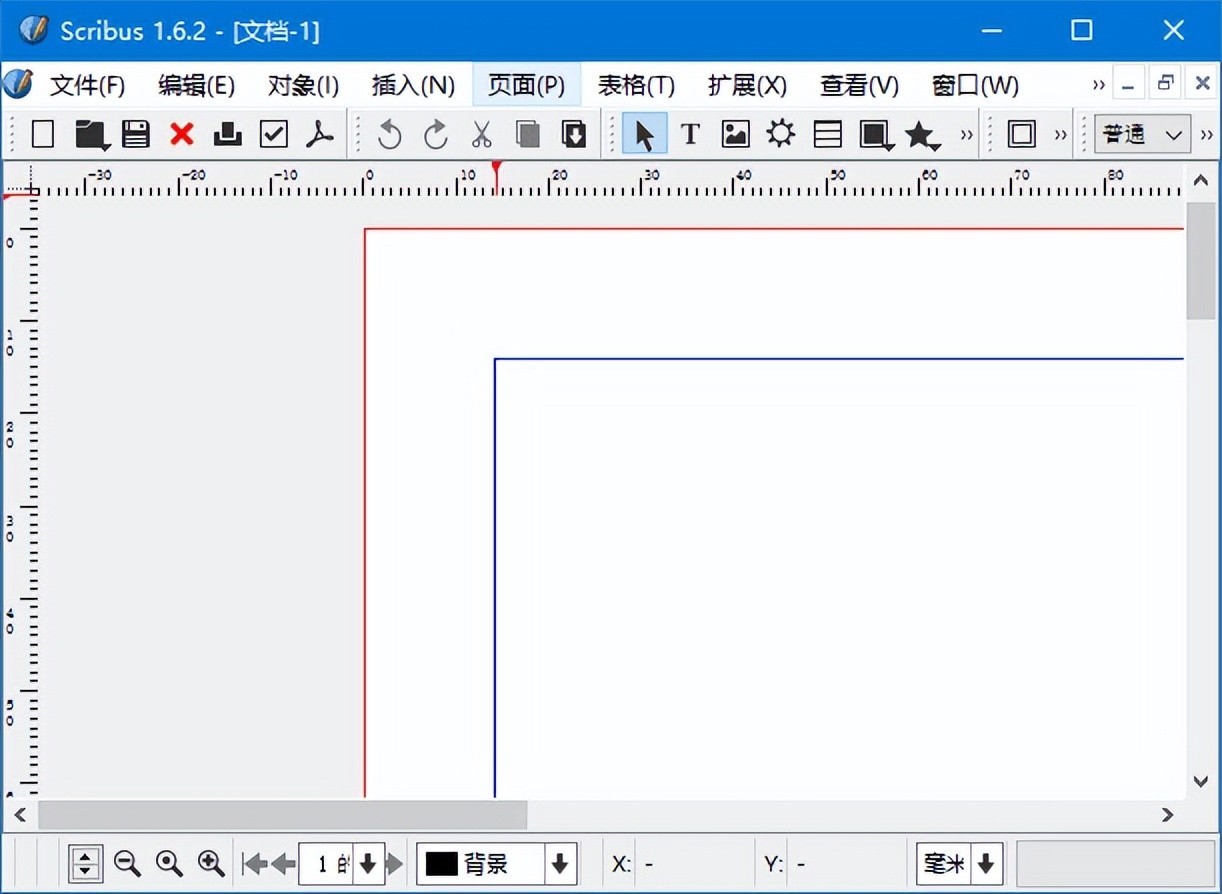Screen dimensions: 1222x894
Task: Run the preflight verifier check icon
Action: [x=274, y=134]
